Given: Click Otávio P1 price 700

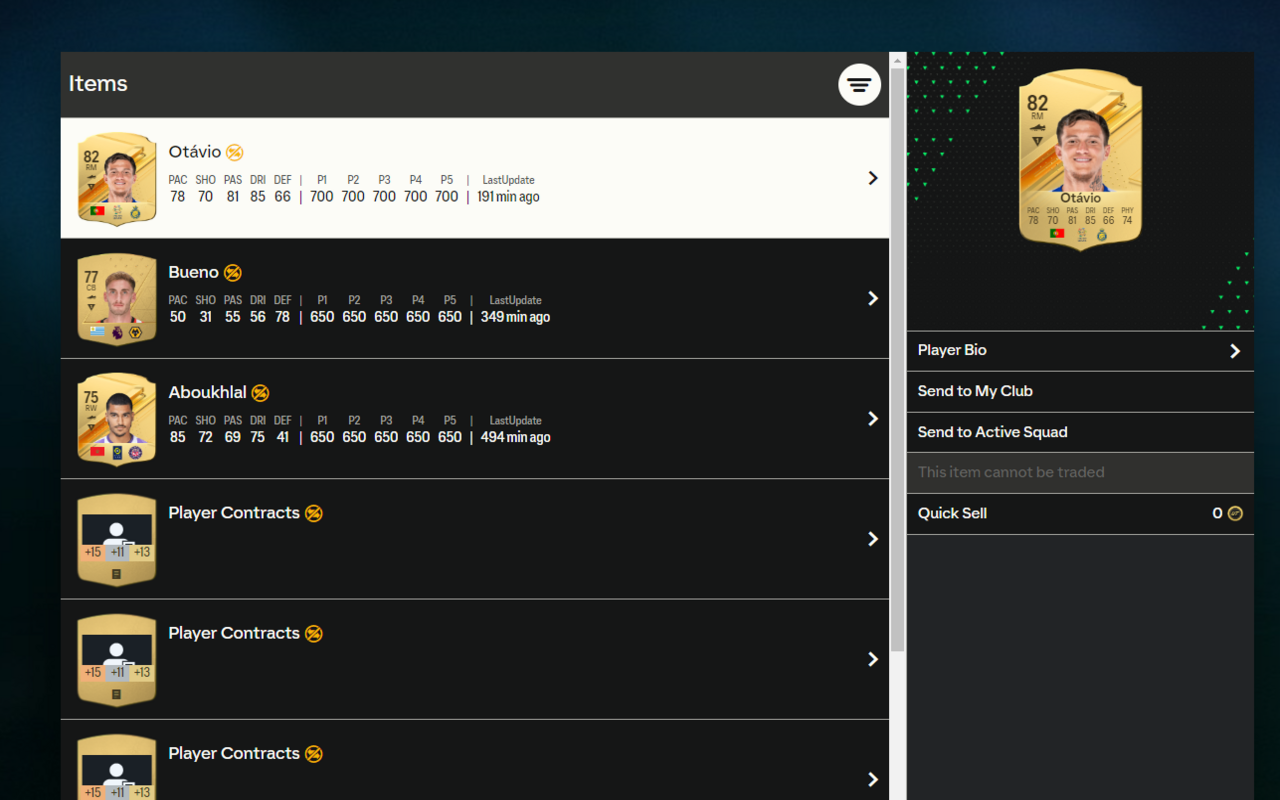Looking at the screenshot, I should (x=321, y=197).
